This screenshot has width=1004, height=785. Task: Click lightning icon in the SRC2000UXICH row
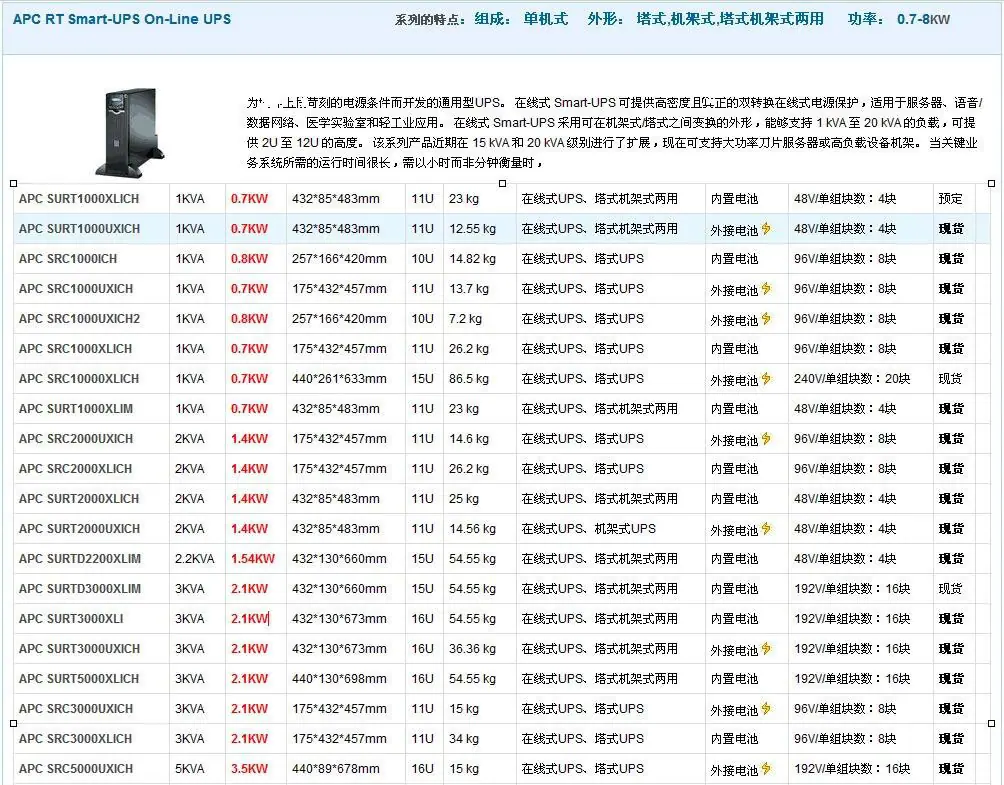click(767, 439)
